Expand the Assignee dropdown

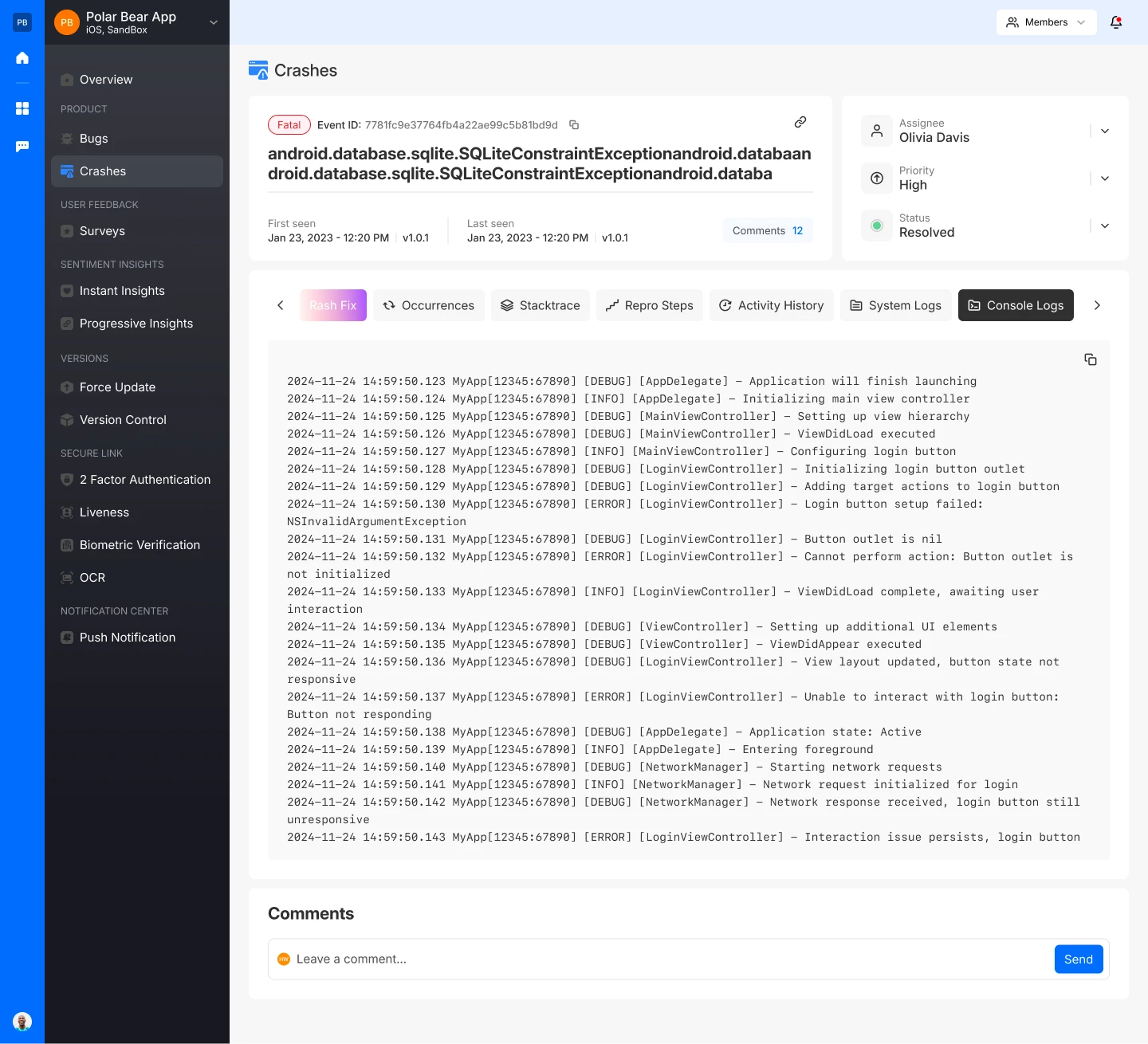[x=1105, y=131]
